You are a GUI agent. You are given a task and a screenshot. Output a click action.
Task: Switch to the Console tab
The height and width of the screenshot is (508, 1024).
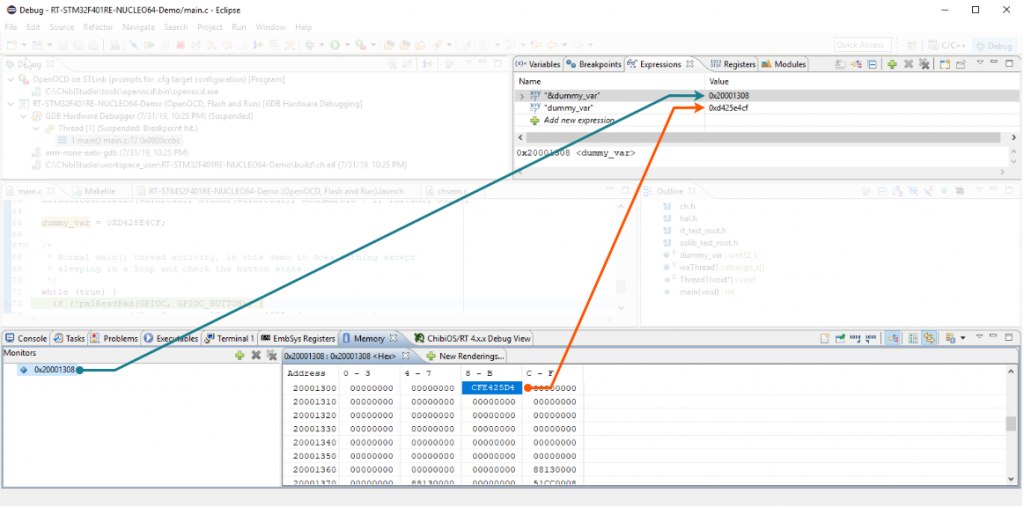(x=26, y=338)
